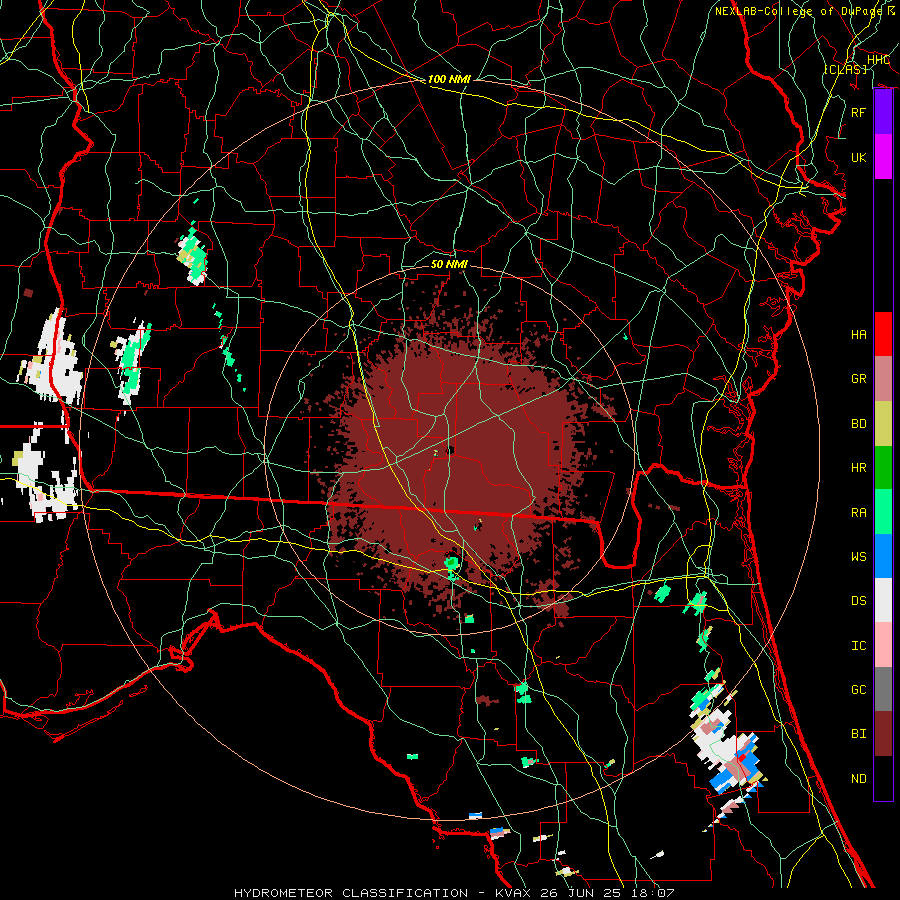The width and height of the screenshot is (900, 900).
Task: Click the 'ND' legend label
Action: pyautogui.click(x=859, y=779)
